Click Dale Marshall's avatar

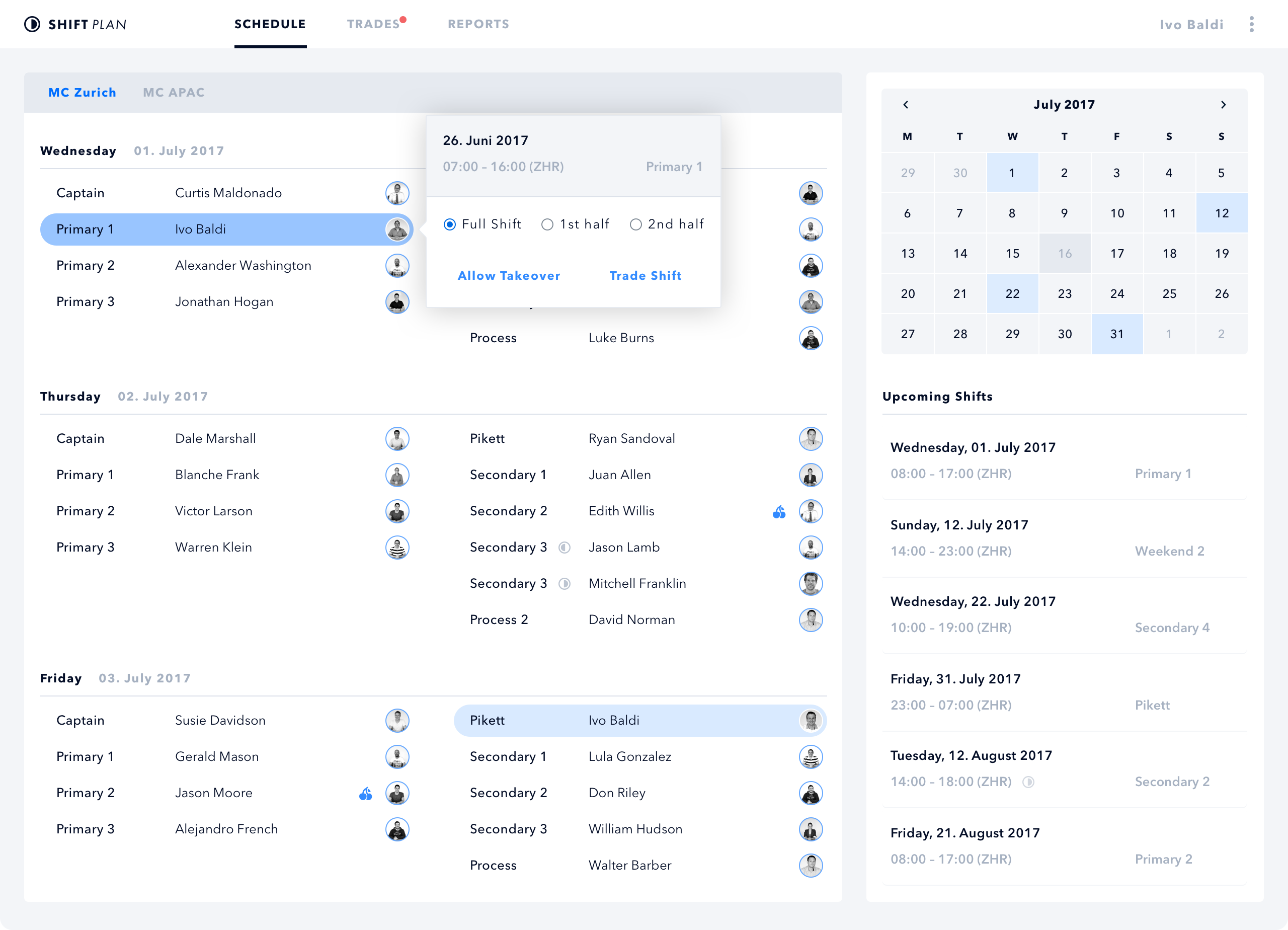397,439
